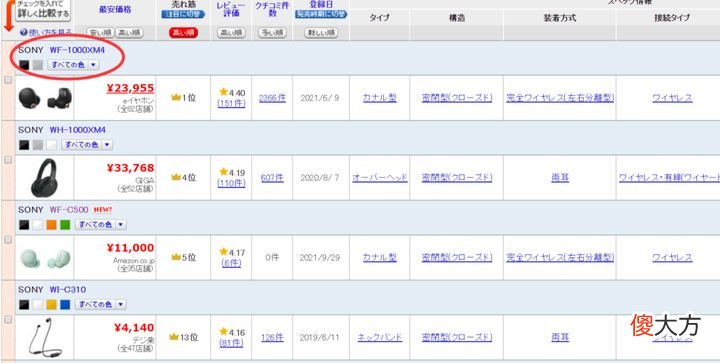Tick the compare checkbox for WI-C310
Image resolution: width=720 pixels, height=363 pixels.
pyautogui.click(x=8, y=319)
